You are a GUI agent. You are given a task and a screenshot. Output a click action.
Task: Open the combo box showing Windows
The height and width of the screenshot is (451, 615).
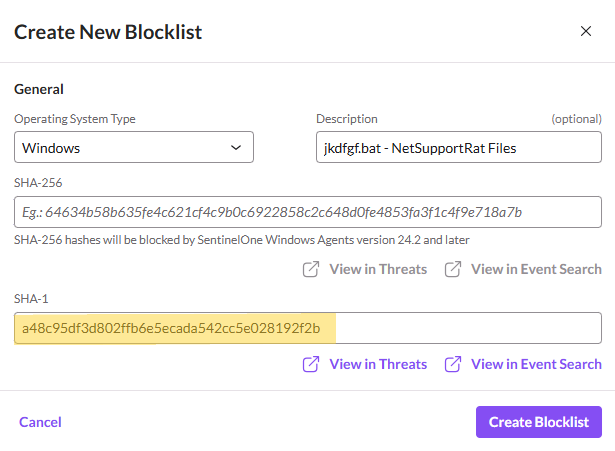point(134,147)
